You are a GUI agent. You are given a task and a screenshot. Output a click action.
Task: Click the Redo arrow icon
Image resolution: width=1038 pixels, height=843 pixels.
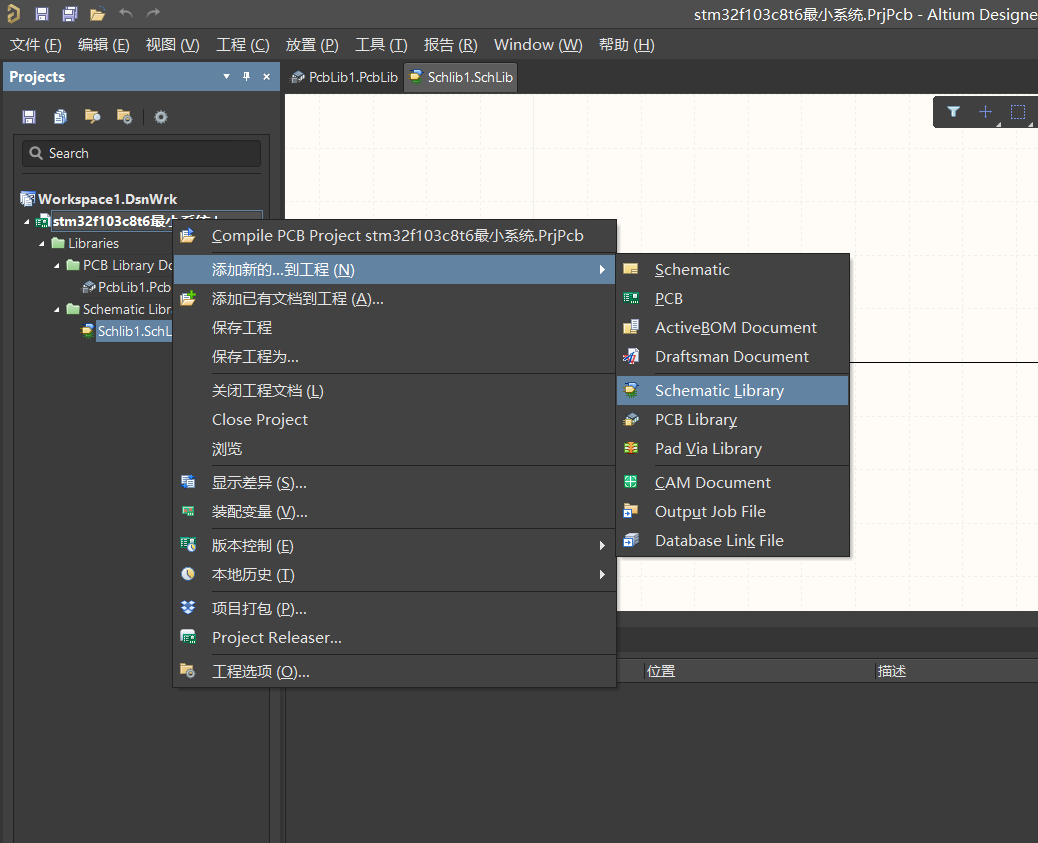(x=153, y=13)
